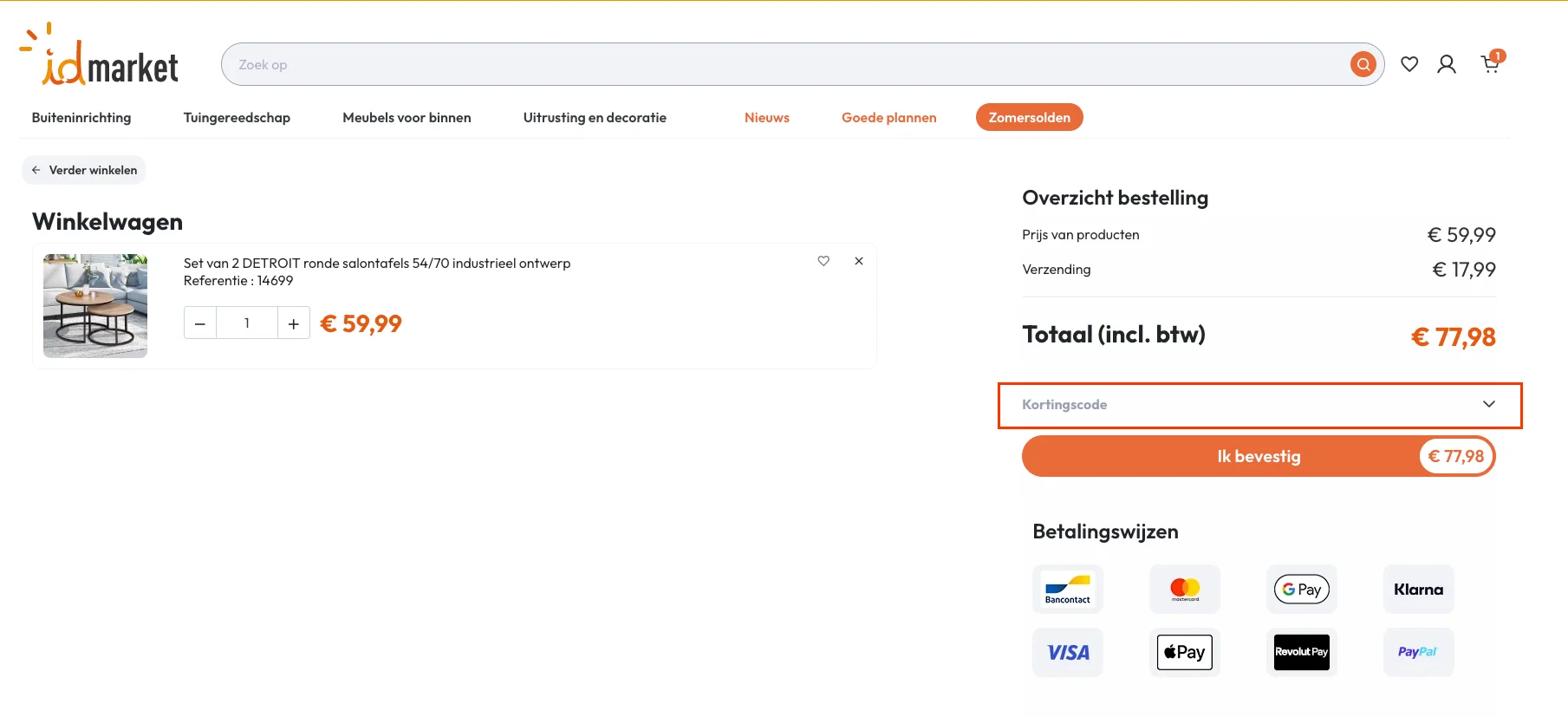Click the Overzicht bestelling heading
This screenshot has height=717, width=1568.
1116,198
